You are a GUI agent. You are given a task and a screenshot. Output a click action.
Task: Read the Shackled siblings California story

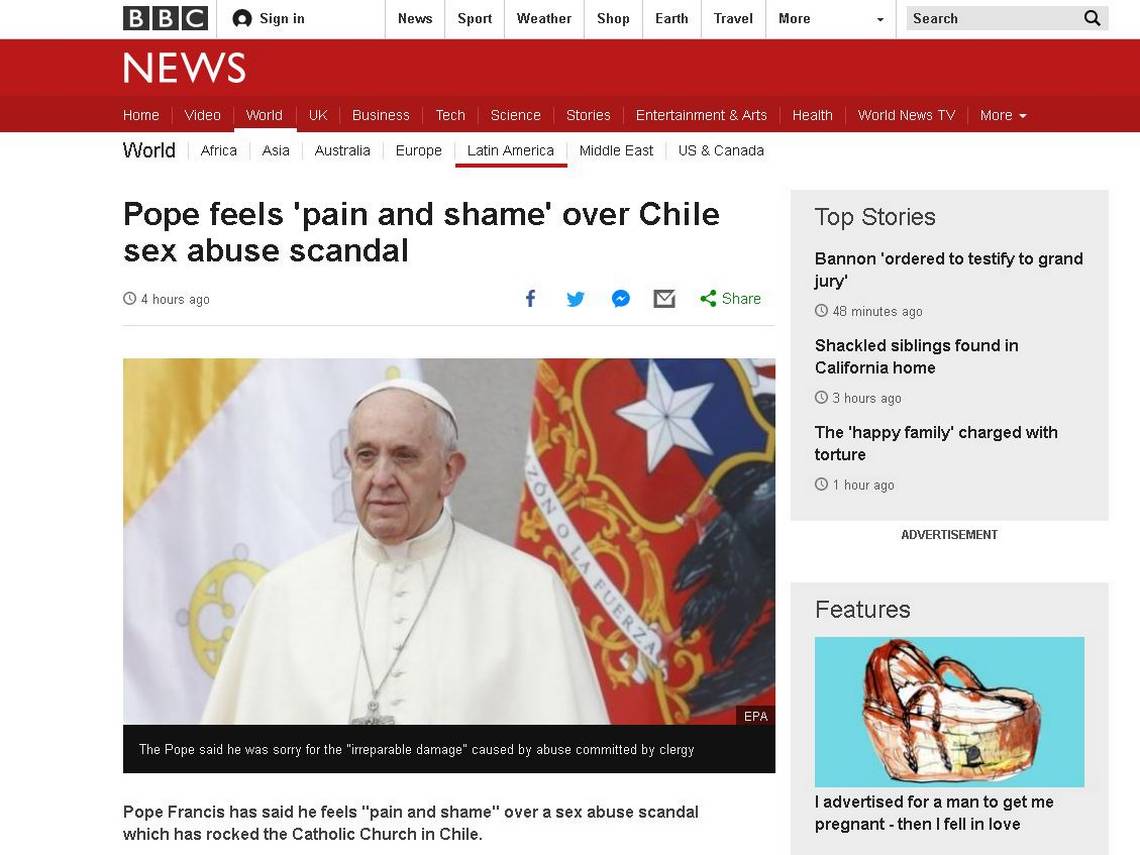(916, 356)
